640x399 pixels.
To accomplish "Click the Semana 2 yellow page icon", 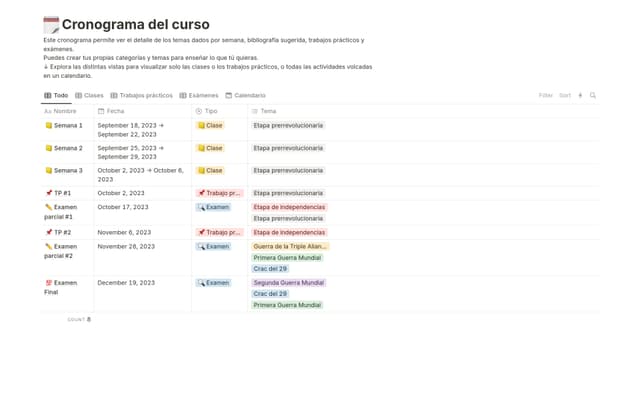I will 49,148.
